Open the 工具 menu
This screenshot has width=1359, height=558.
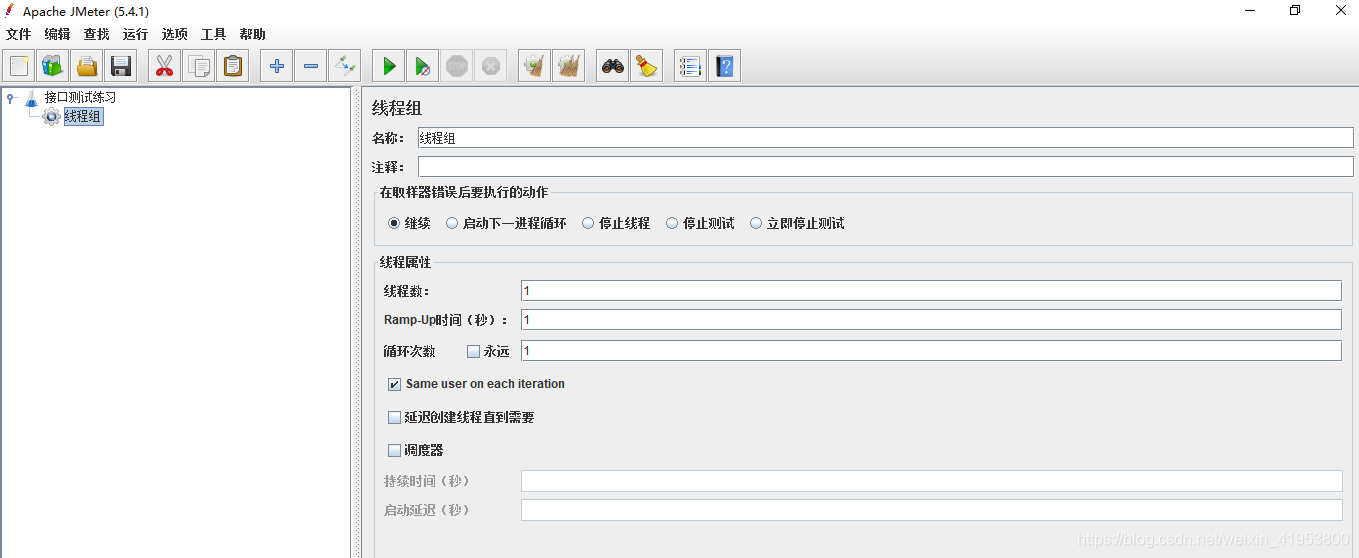point(214,34)
